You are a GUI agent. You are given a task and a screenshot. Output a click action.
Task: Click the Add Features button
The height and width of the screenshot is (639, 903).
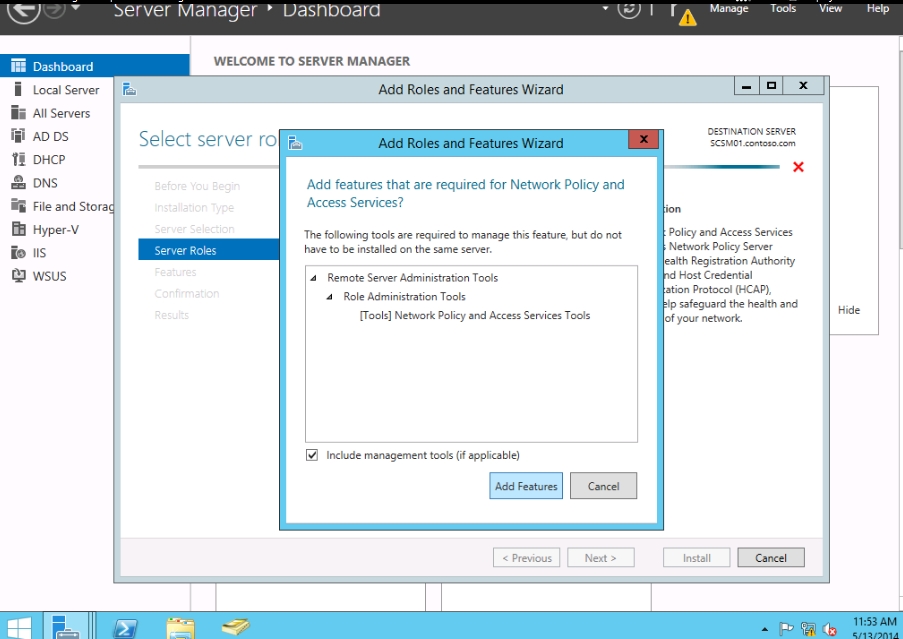click(x=526, y=486)
